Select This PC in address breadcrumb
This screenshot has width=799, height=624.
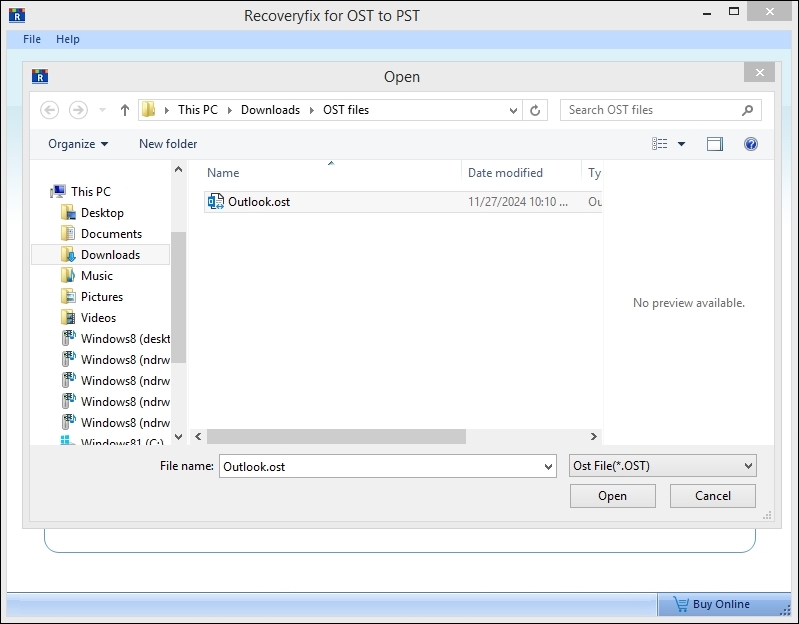(198, 110)
